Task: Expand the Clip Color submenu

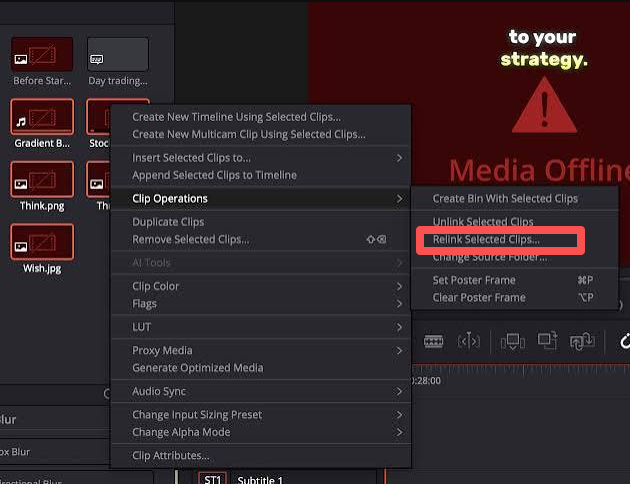Action: click(x=260, y=286)
